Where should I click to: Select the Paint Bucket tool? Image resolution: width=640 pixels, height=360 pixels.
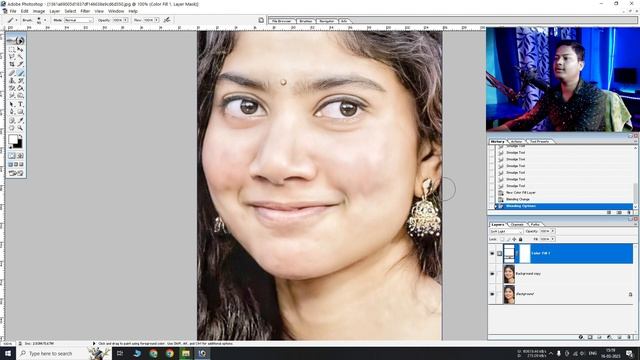[20, 88]
